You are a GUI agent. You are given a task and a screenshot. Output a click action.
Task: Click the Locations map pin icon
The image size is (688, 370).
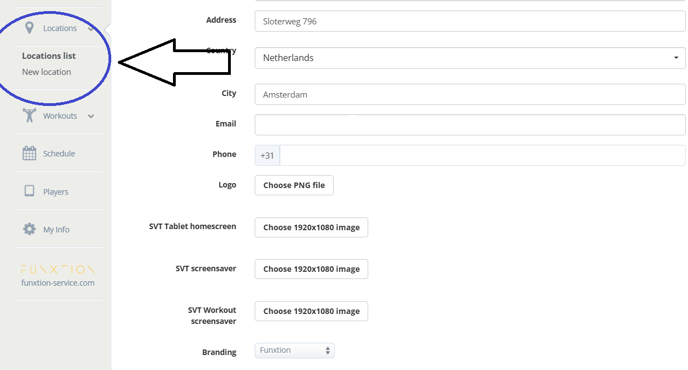(x=29, y=28)
